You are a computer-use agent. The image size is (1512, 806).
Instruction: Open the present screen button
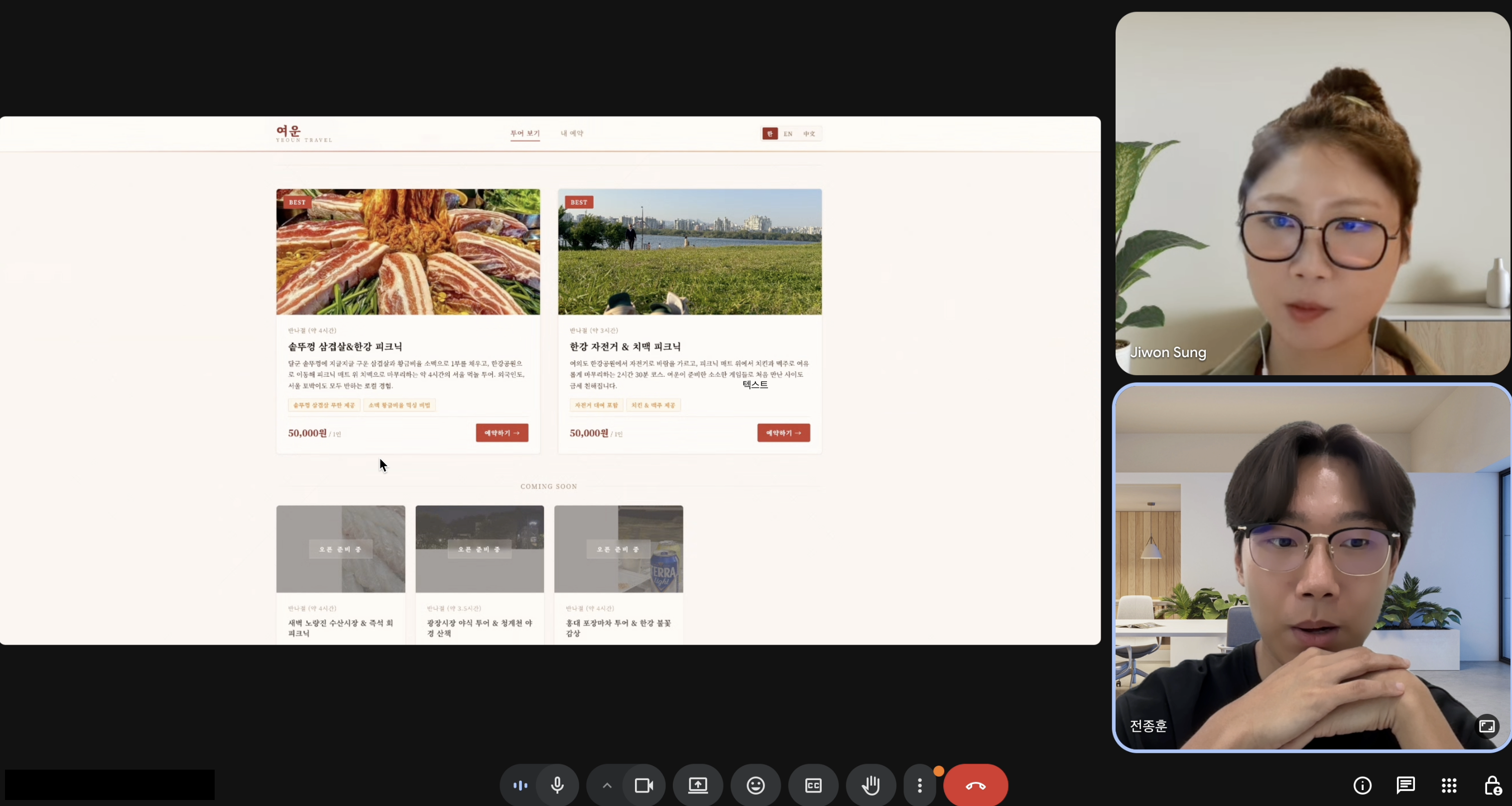(698, 786)
